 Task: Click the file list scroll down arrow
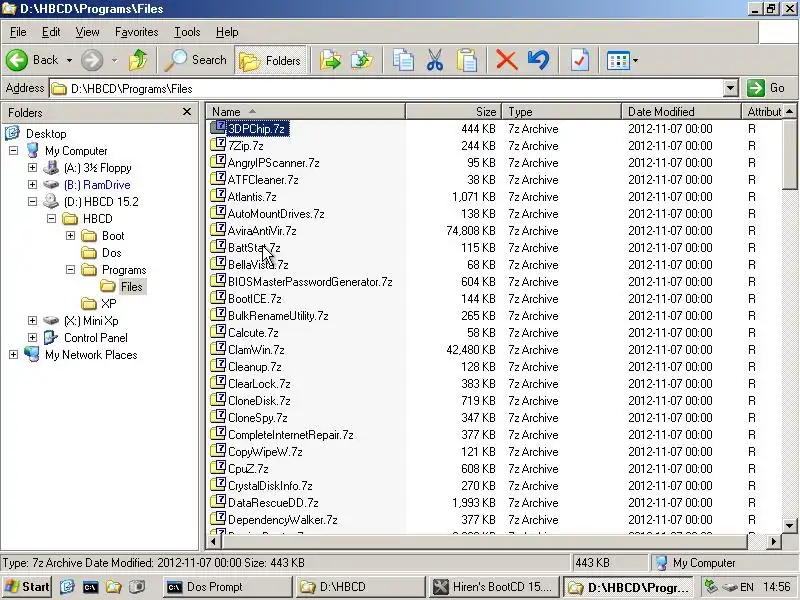tap(789, 525)
